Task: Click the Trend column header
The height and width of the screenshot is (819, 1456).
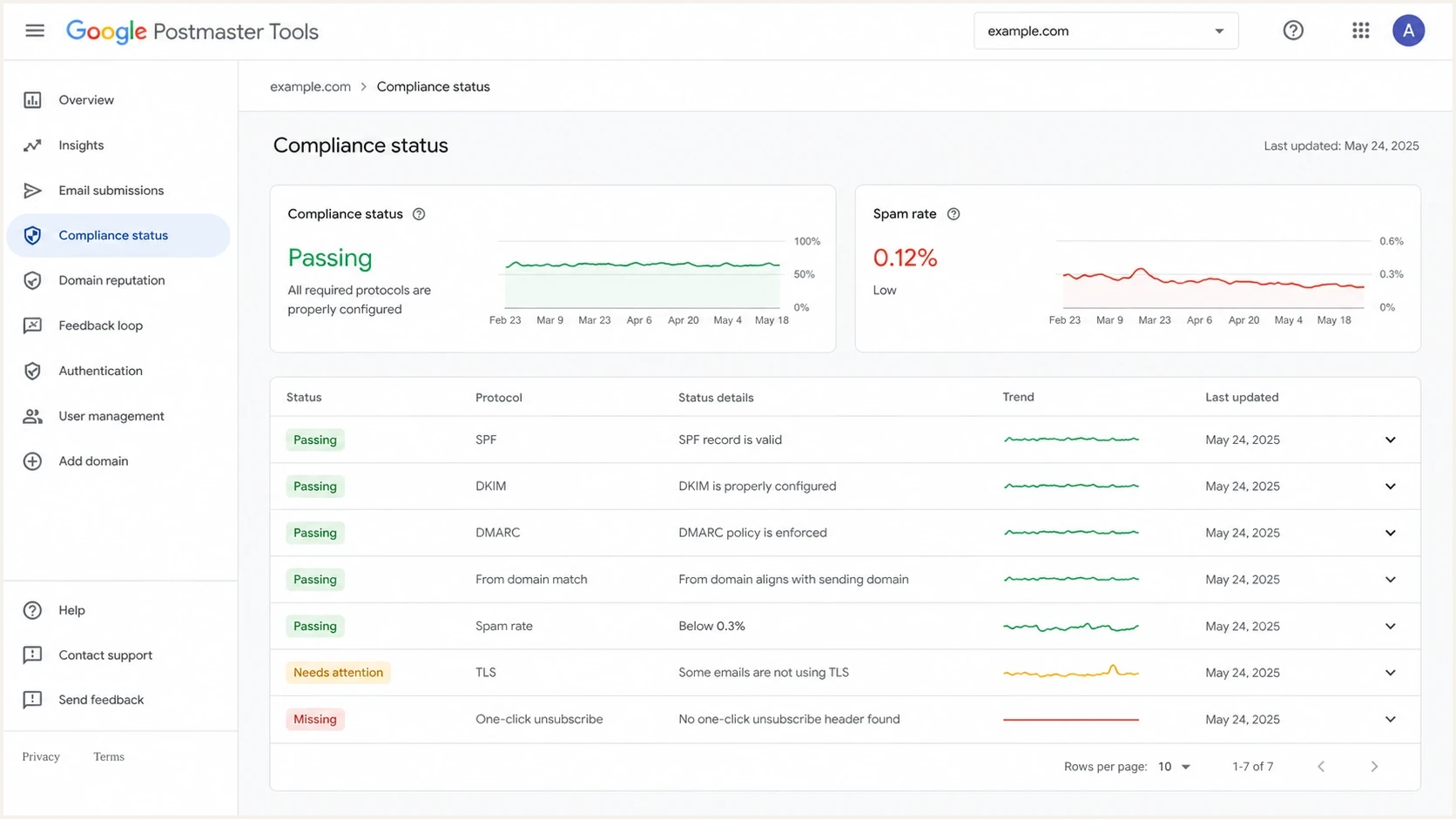Action: [1018, 397]
